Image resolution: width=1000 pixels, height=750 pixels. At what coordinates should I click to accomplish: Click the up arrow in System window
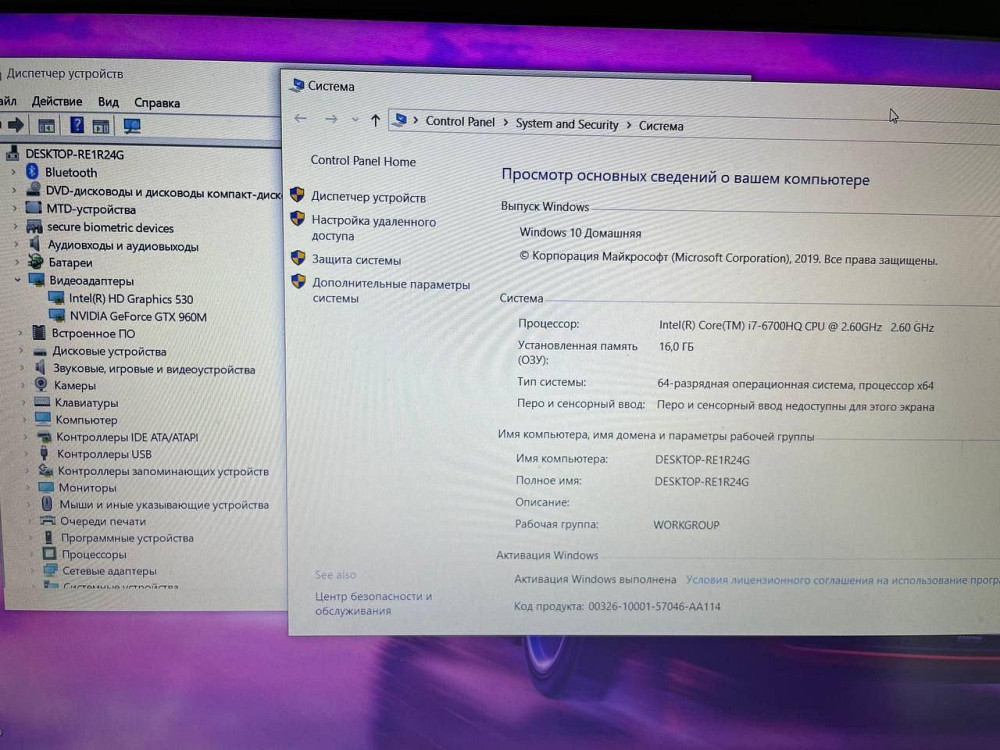(375, 121)
